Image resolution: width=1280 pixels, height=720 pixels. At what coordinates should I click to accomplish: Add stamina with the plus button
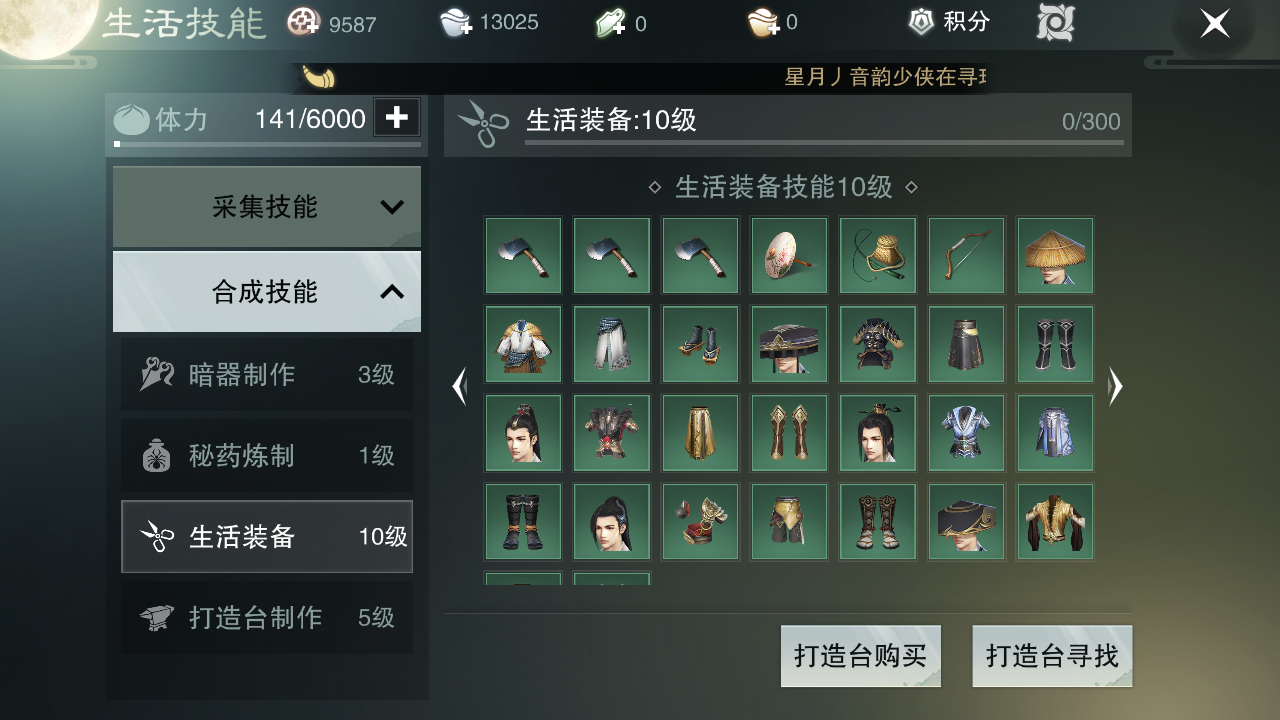397,118
